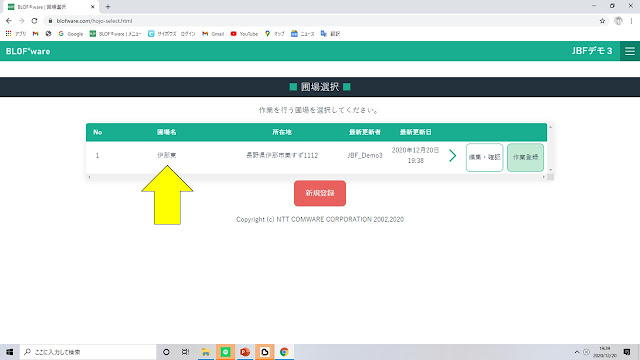Image resolution: width=640 pixels, height=360 pixels.
Task: Click the Gmail M icon bookmark next to アプリ
Action: point(36,33)
